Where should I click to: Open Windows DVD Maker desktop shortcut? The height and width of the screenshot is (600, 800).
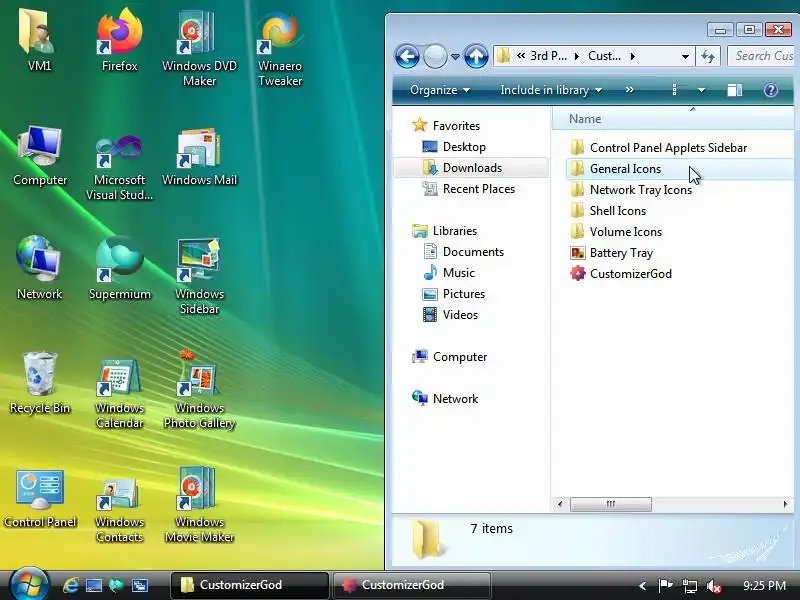(199, 47)
